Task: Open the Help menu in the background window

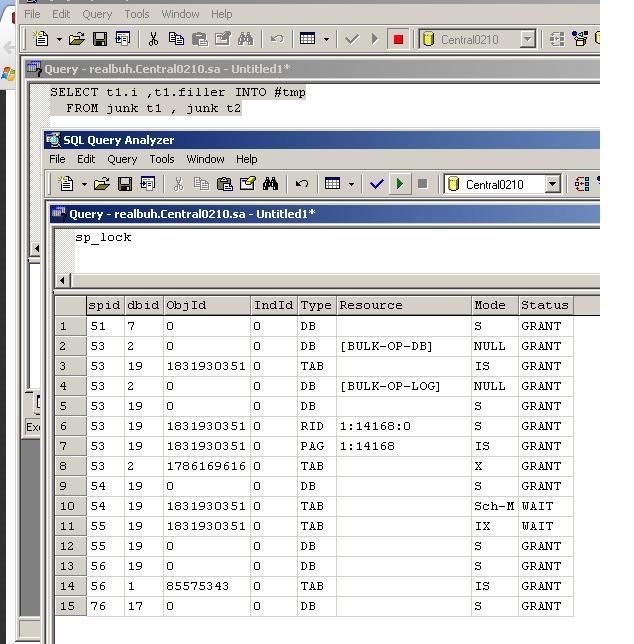Action: pyautogui.click(x=221, y=14)
